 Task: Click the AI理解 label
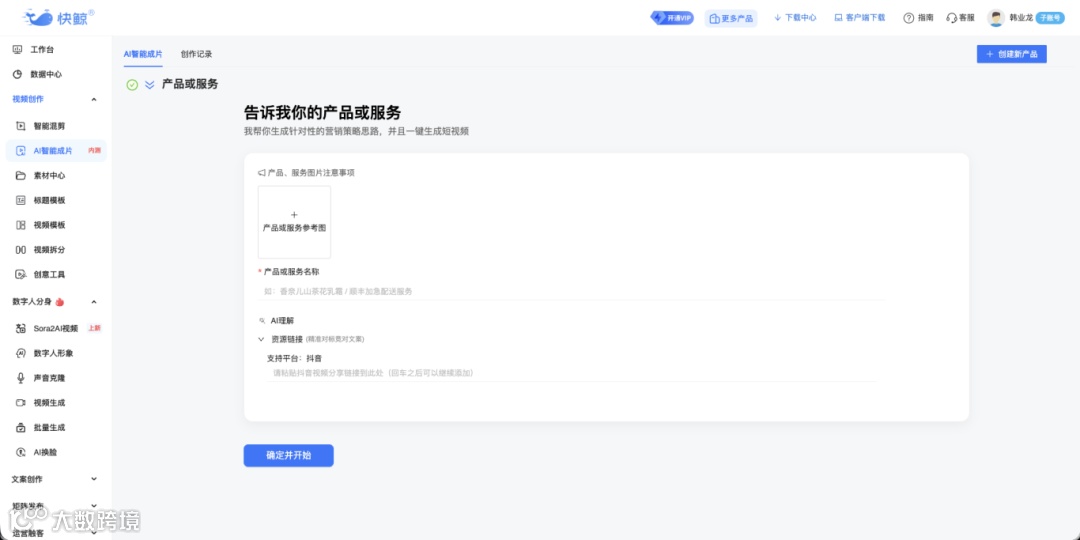tap(282, 321)
